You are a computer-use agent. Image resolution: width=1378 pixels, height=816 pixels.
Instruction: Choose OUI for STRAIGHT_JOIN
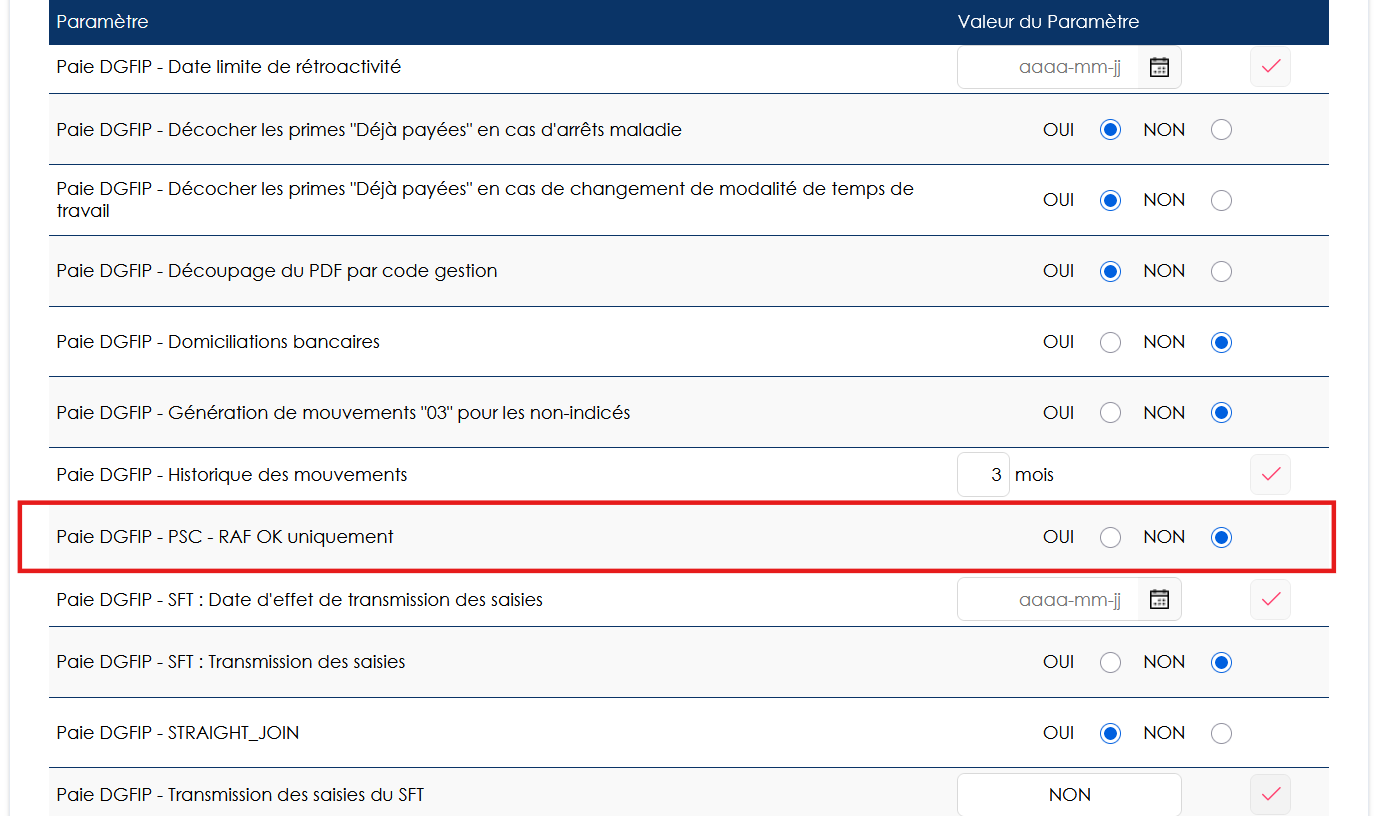(x=1110, y=734)
